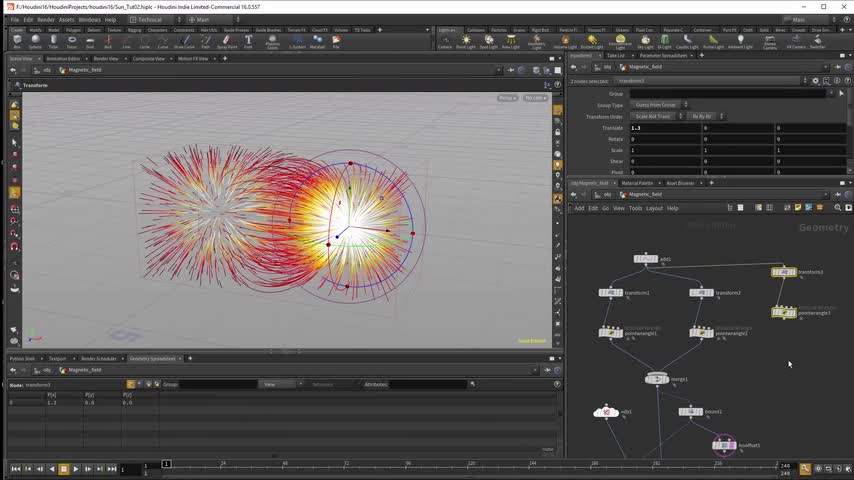Add a Camera from the lights shelf
854x480 pixels.
(x=445, y=41)
